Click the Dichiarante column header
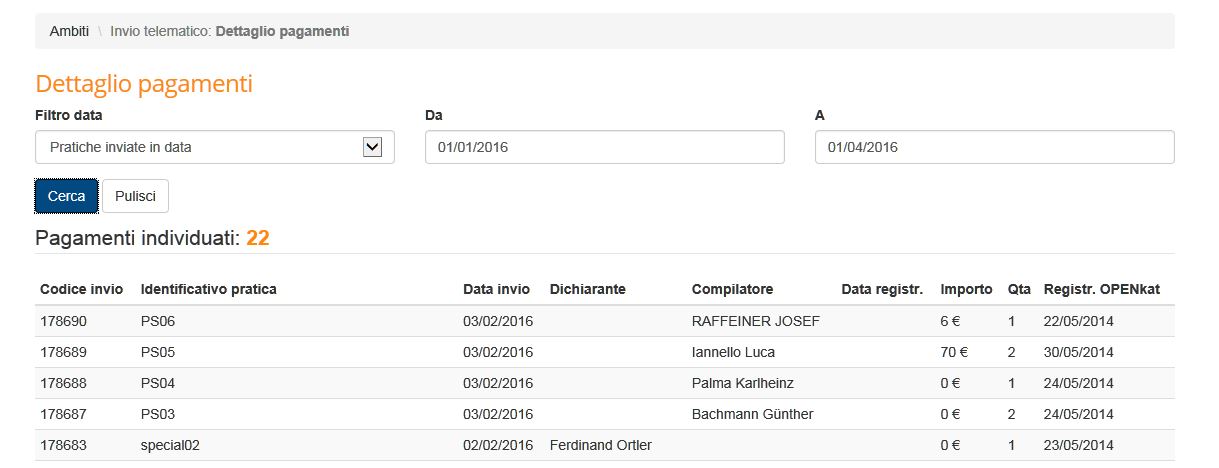 pyautogui.click(x=588, y=289)
